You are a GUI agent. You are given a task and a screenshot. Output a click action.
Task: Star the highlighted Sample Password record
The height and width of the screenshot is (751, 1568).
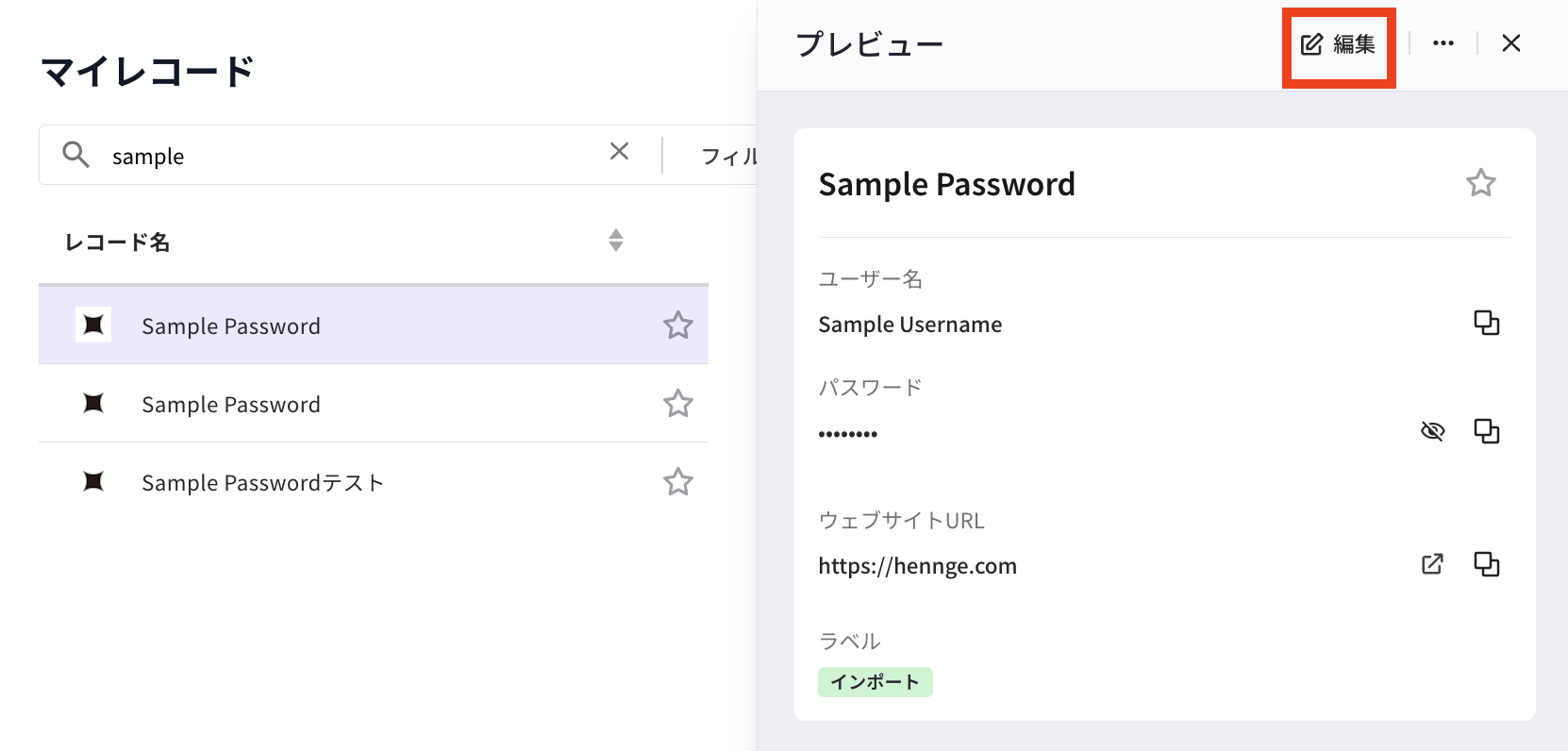point(677,325)
